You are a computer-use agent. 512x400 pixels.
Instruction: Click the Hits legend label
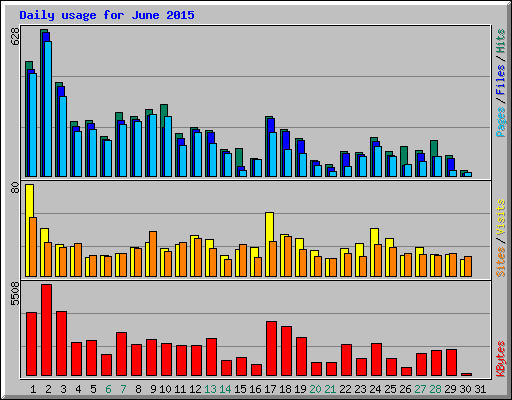click(501, 42)
